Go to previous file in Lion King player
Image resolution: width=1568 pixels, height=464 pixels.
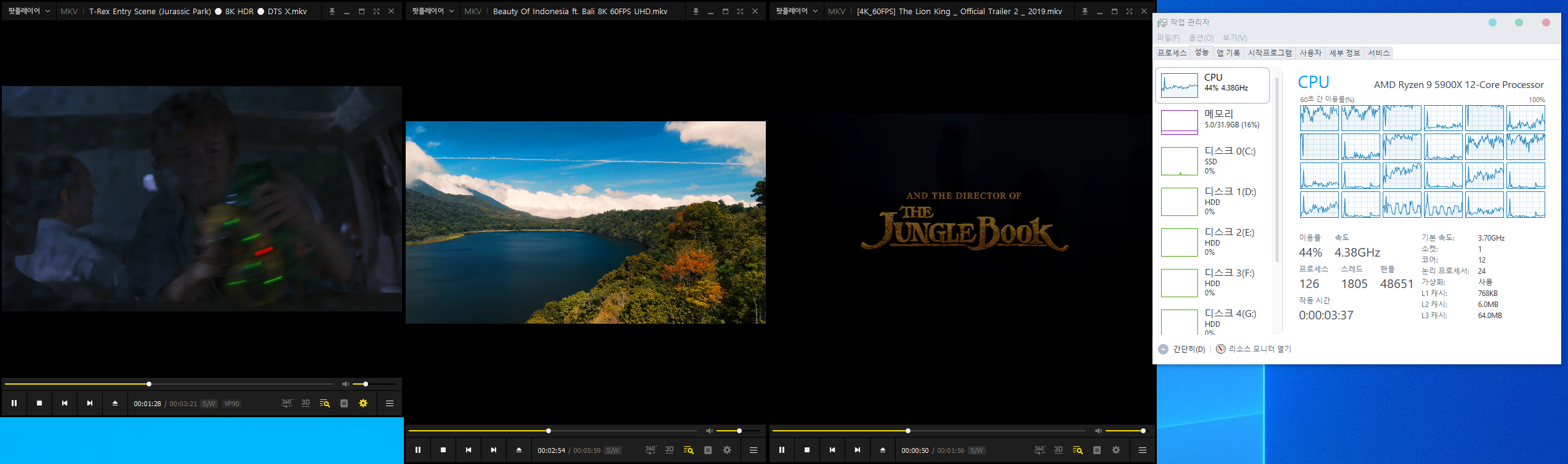tap(832, 450)
